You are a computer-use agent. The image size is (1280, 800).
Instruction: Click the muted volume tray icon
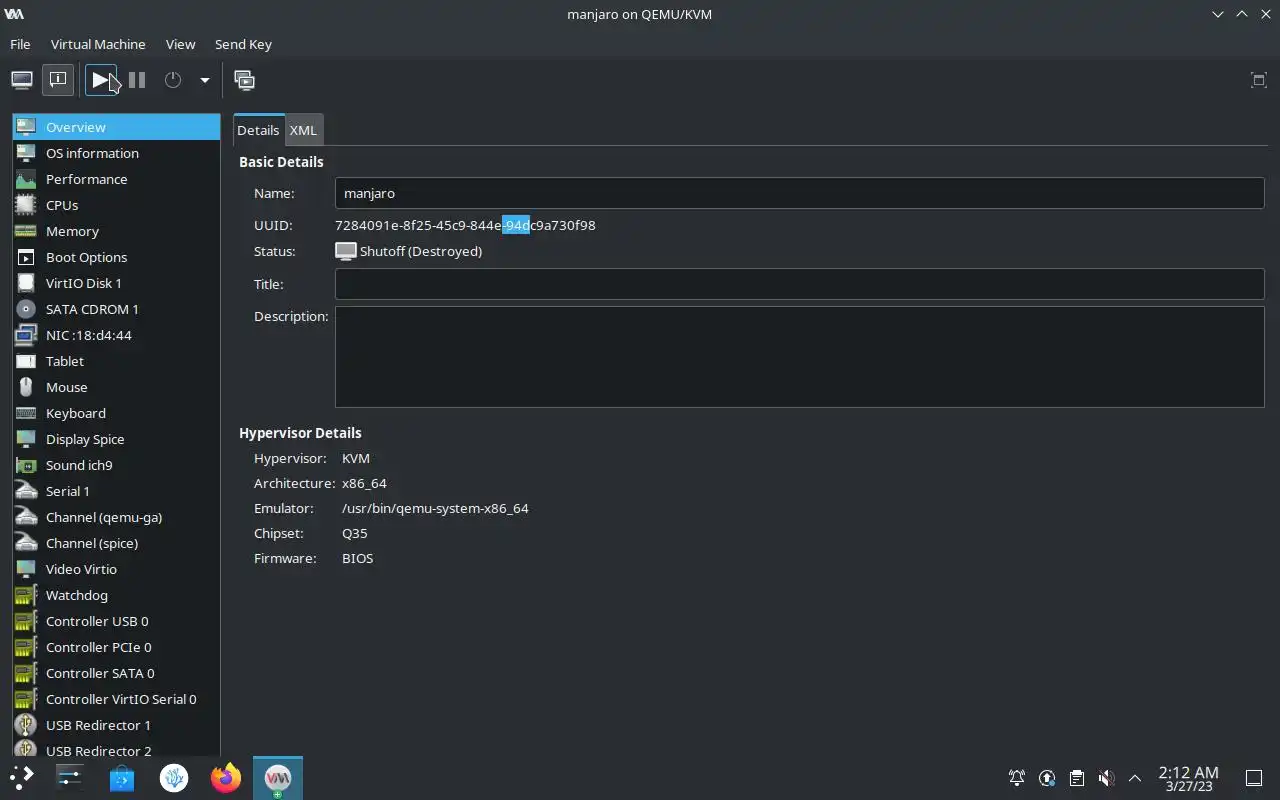tap(1106, 777)
